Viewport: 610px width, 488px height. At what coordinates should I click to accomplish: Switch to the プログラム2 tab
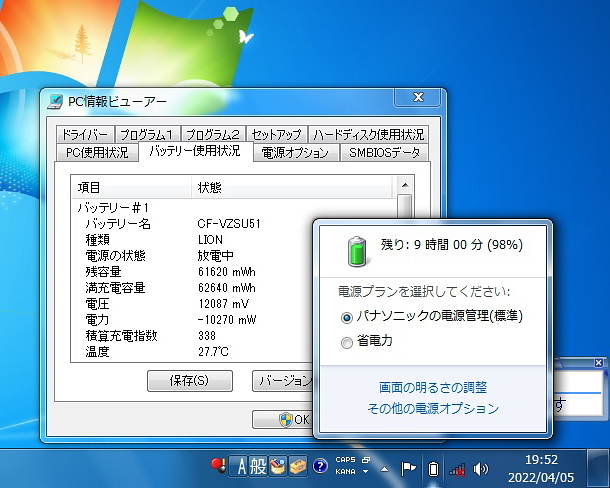[x=213, y=135]
